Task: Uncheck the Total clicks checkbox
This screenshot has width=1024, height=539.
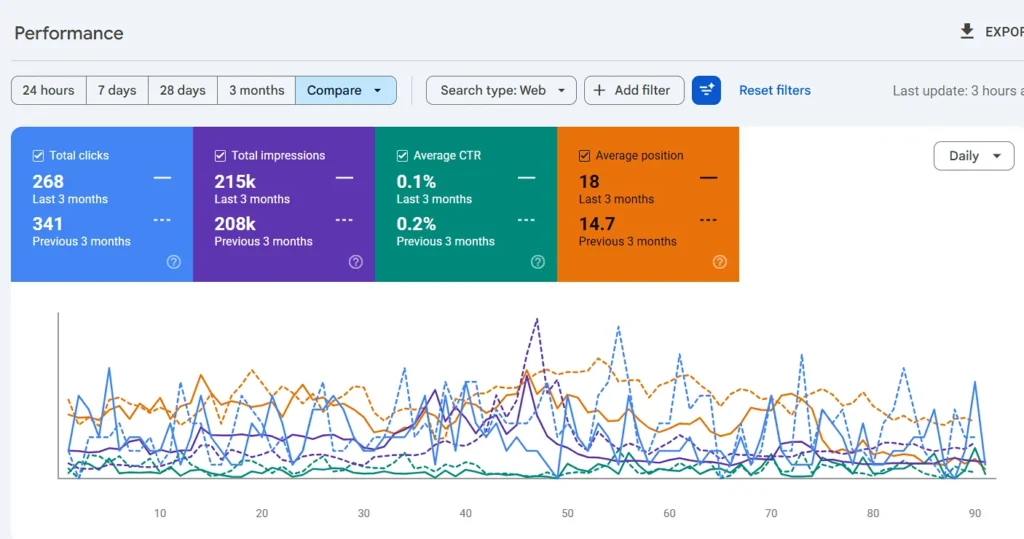Action: (x=38, y=155)
